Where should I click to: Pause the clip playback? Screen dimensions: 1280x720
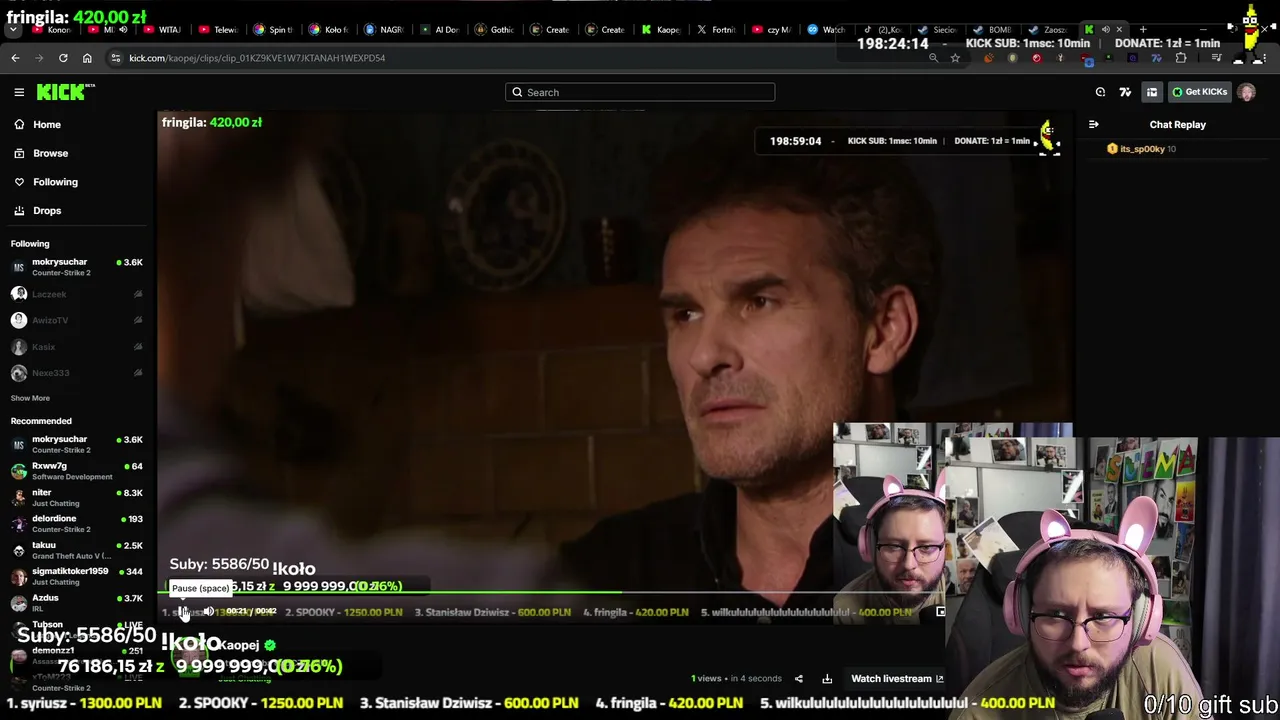click(183, 611)
